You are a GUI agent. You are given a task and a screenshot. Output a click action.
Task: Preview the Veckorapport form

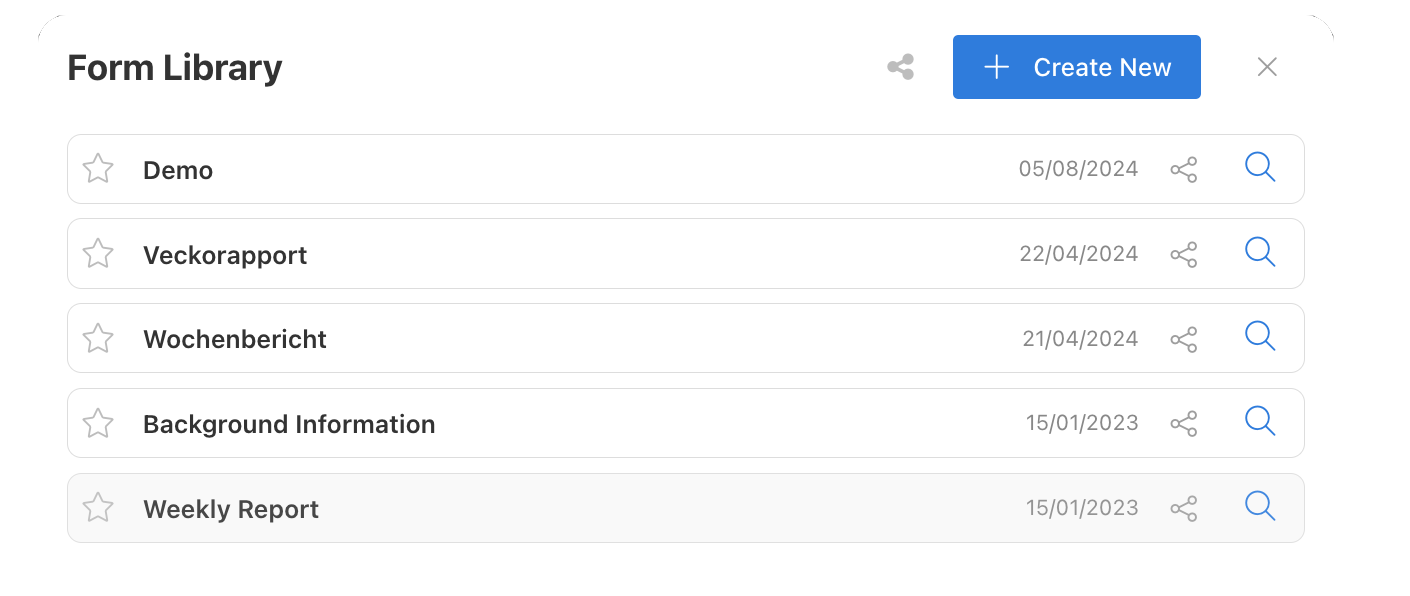1260,252
